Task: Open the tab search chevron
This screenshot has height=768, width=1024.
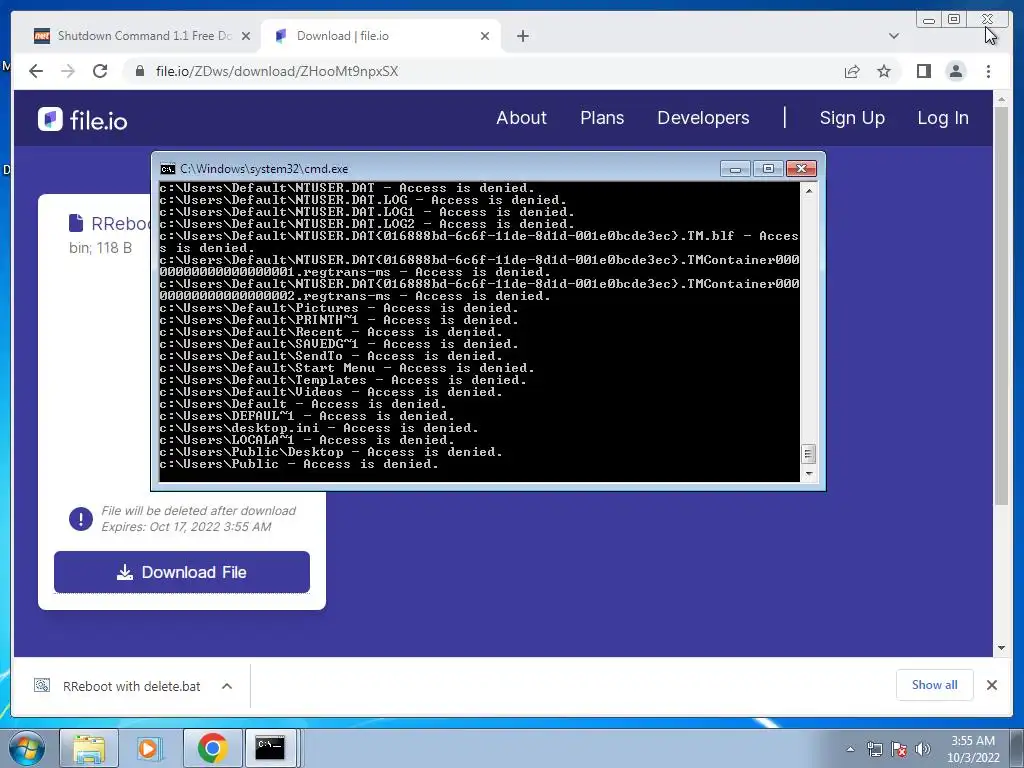Action: (x=893, y=36)
